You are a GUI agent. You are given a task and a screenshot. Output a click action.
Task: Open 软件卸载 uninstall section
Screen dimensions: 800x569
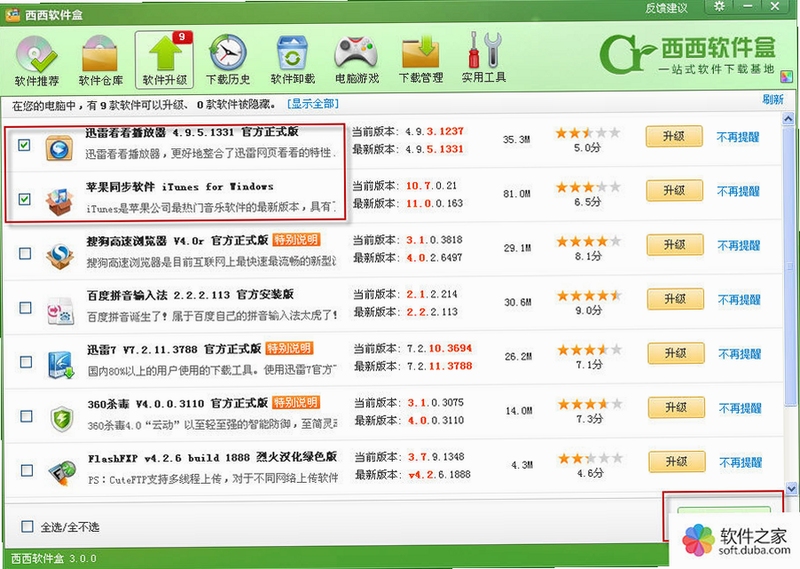292,60
